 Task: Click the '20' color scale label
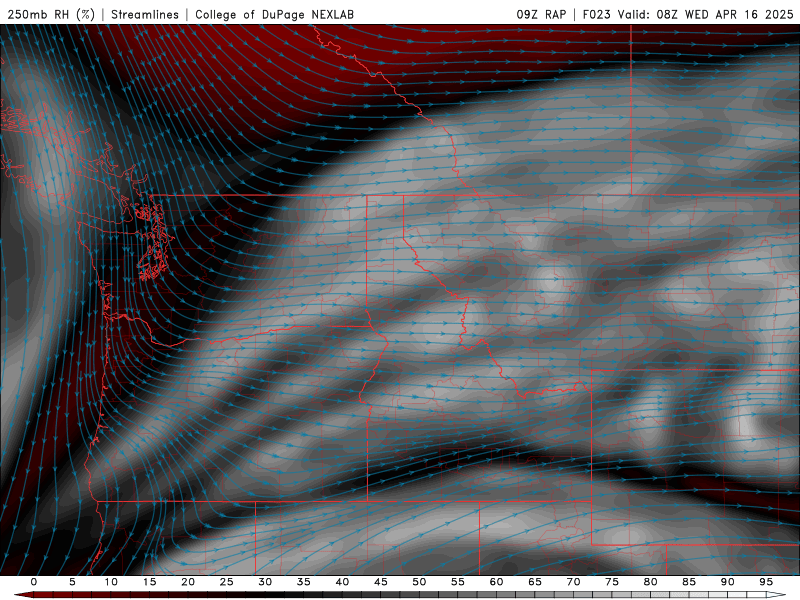pyautogui.click(x=188, y=582)
